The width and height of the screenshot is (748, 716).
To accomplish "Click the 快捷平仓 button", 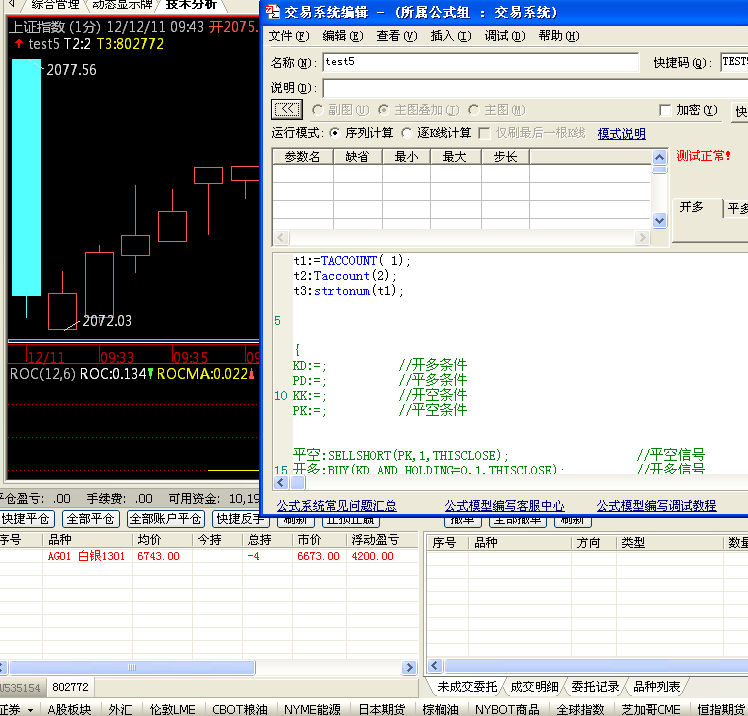I will tap(27, 519).
